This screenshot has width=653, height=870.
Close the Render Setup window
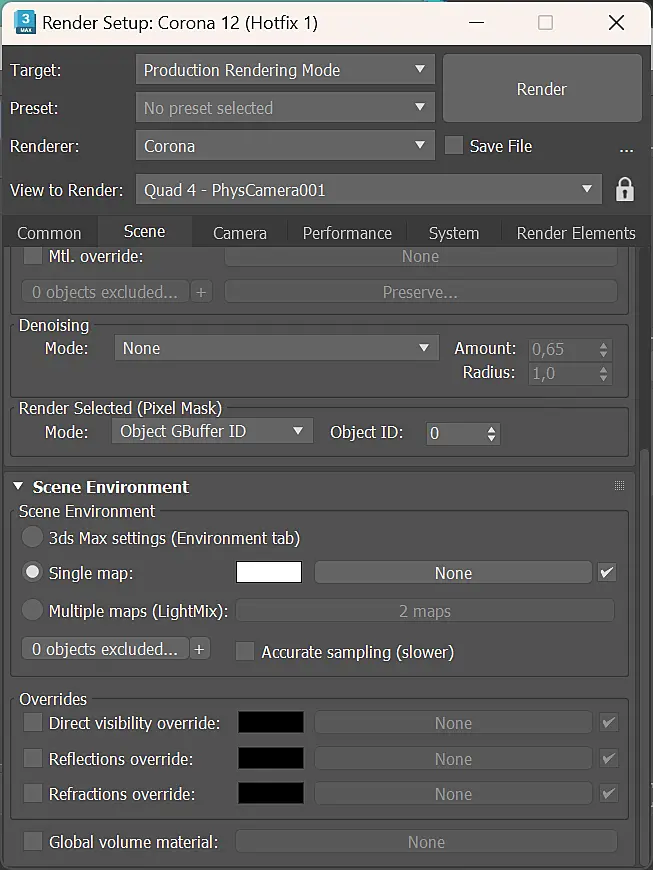tap(616, 23)
